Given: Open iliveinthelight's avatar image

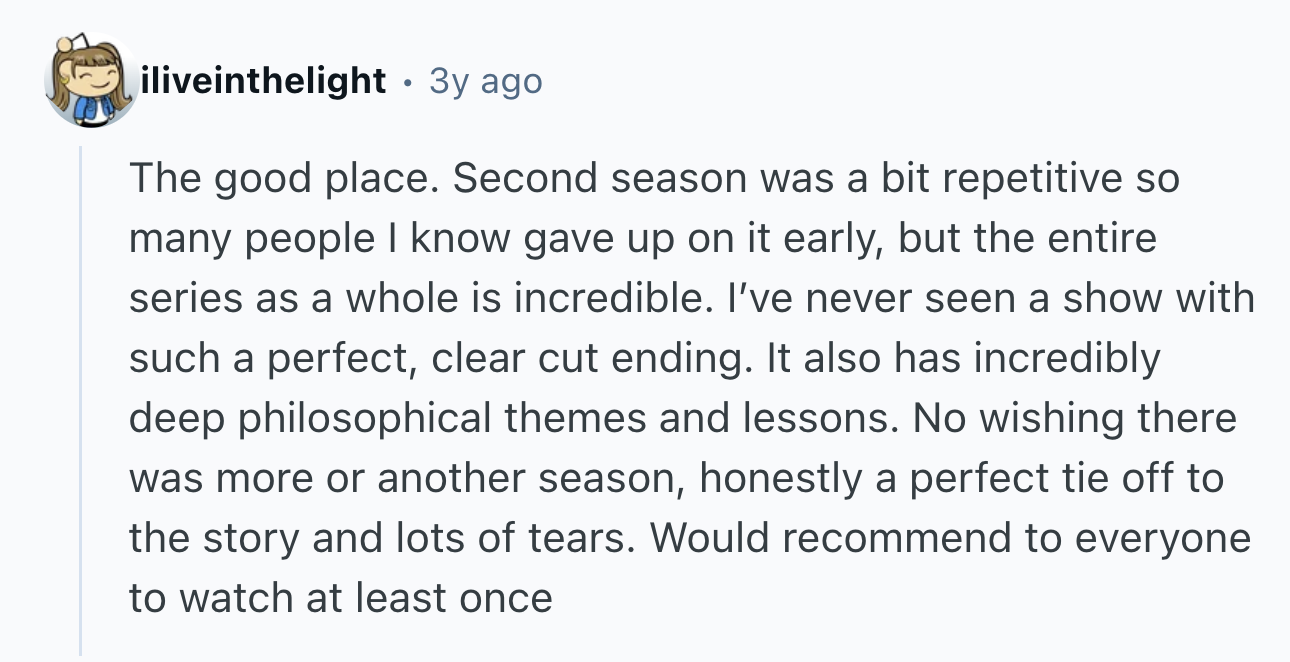Looking at the screenshot, I should (91, 81).
